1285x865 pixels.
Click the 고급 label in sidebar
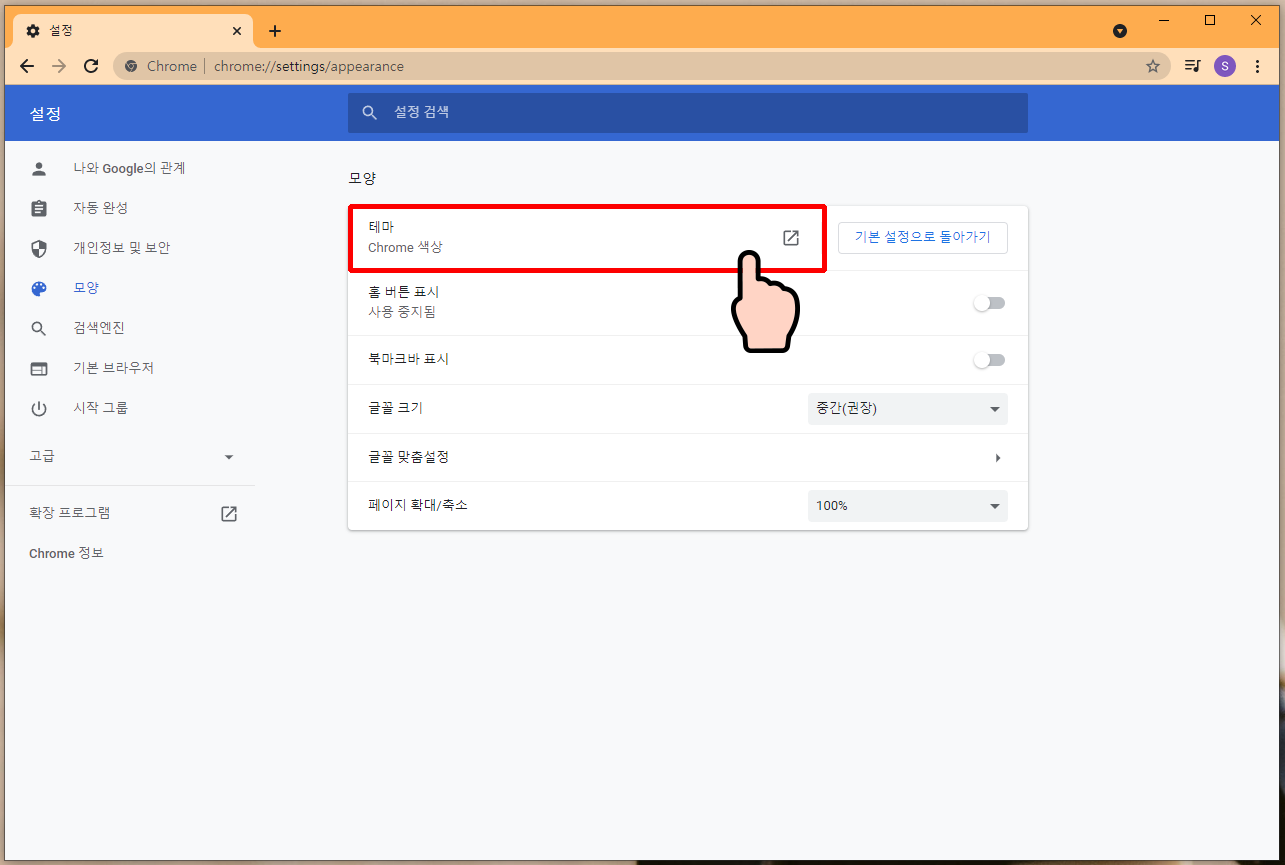(x=42, y=456)
